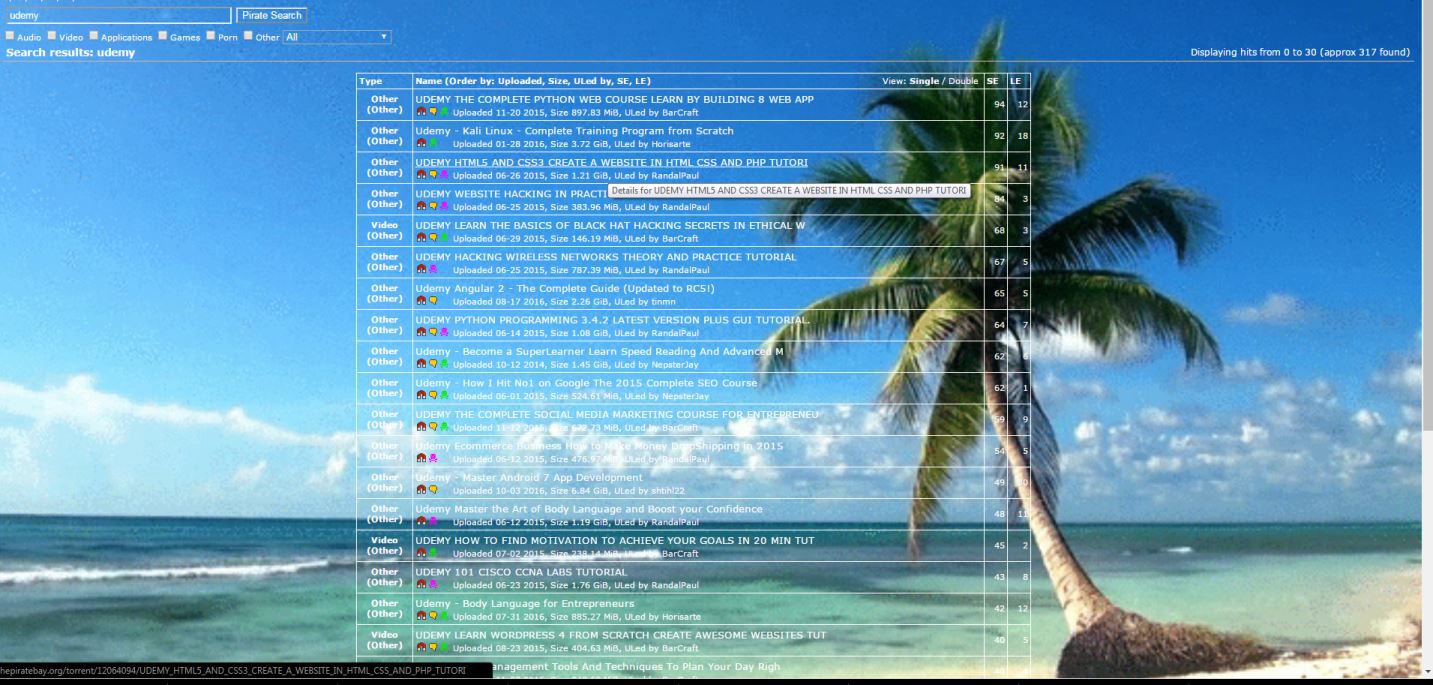1433x685 pixels.
Task: Click VIP icon on Hacking Wireless Networks row
Action: coord(433,269)
